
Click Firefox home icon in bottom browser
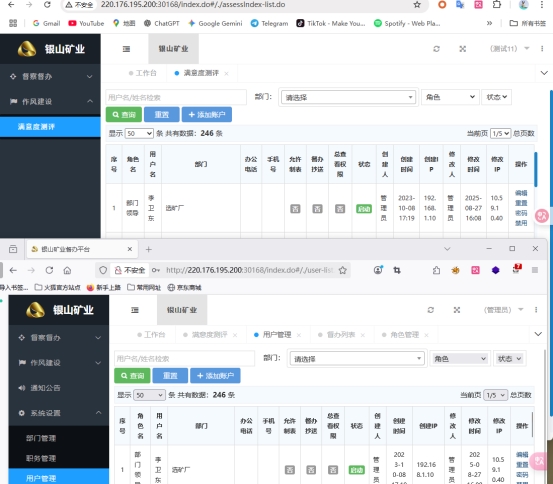67,270
